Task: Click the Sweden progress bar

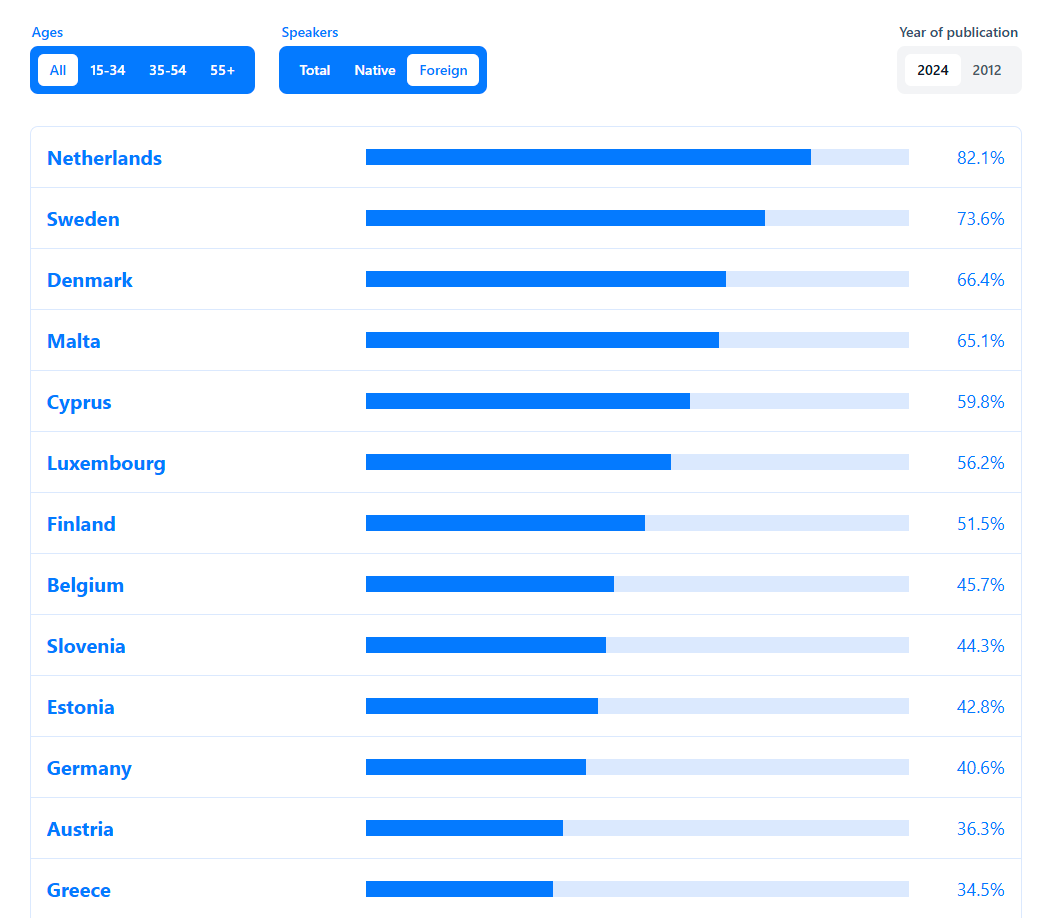Action: [637, 218]
